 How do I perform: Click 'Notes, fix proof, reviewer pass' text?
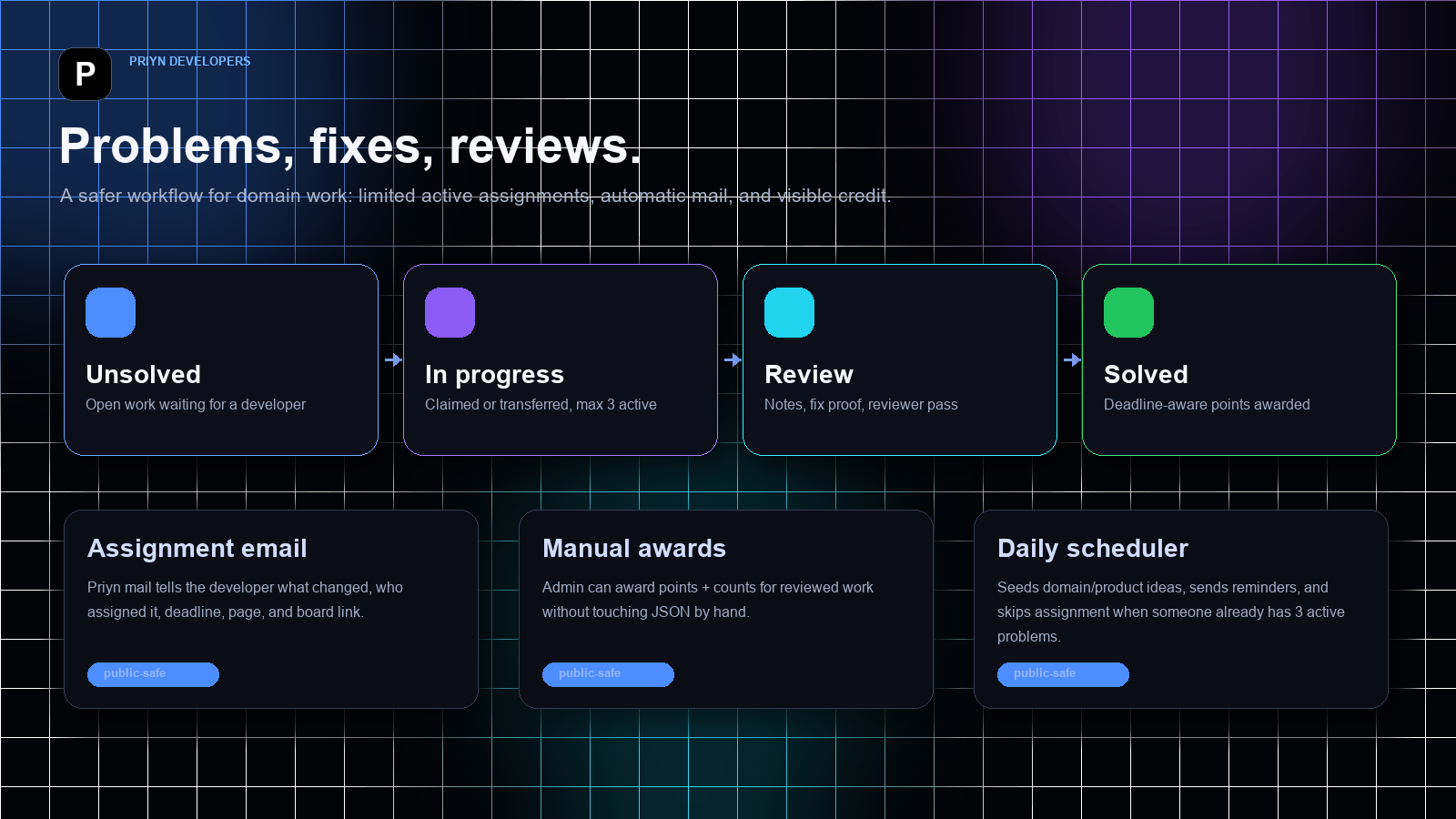[x=861, y=404]
